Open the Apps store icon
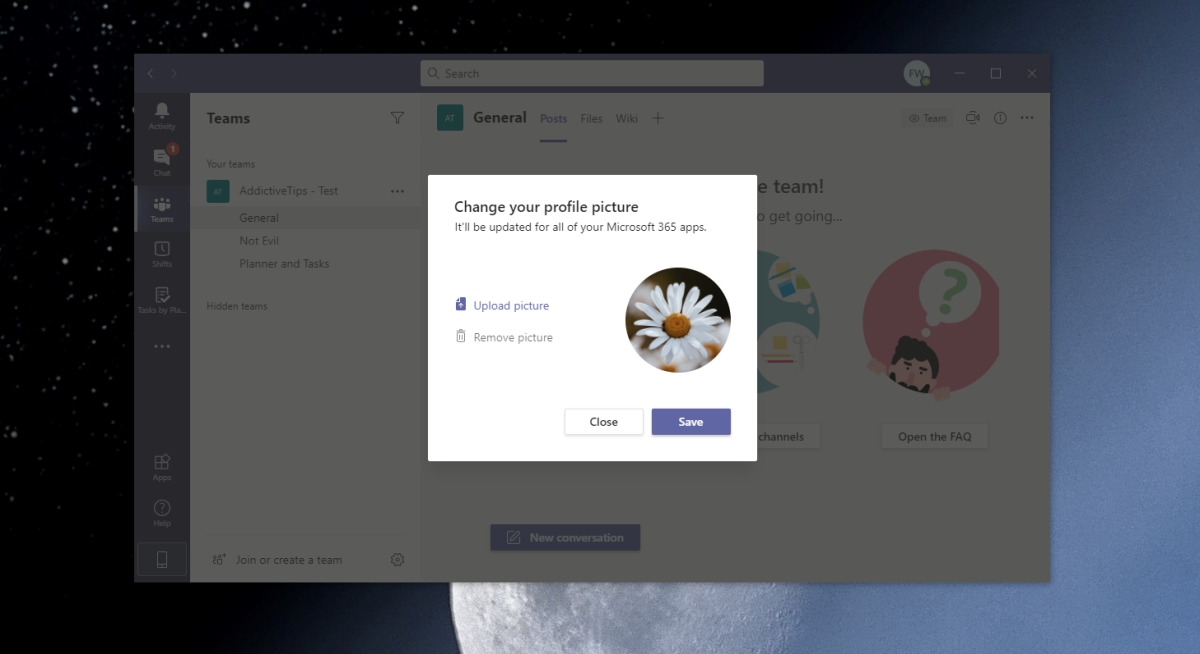This screenshot has height=654, width=1200. 162,467
